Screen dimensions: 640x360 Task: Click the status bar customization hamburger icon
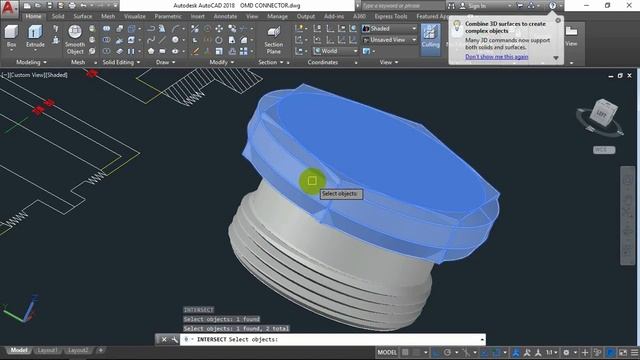coord(634,352)
